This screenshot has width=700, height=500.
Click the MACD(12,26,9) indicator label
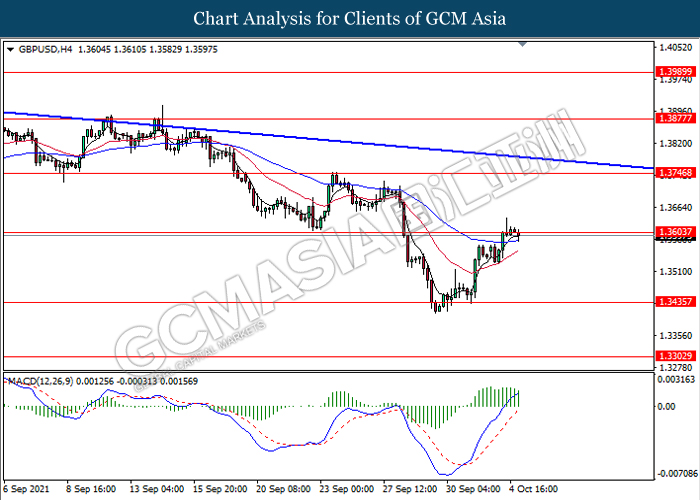pyautogui.click(x=41, y=381)
